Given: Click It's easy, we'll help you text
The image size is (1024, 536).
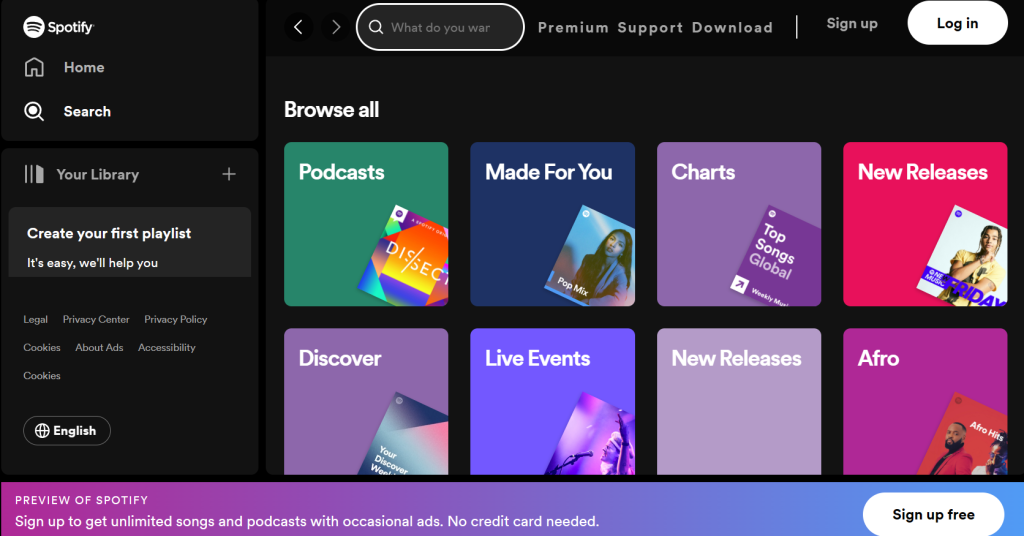Looking at the screenshot, I should pyautogui.click(x=93, y=263).
